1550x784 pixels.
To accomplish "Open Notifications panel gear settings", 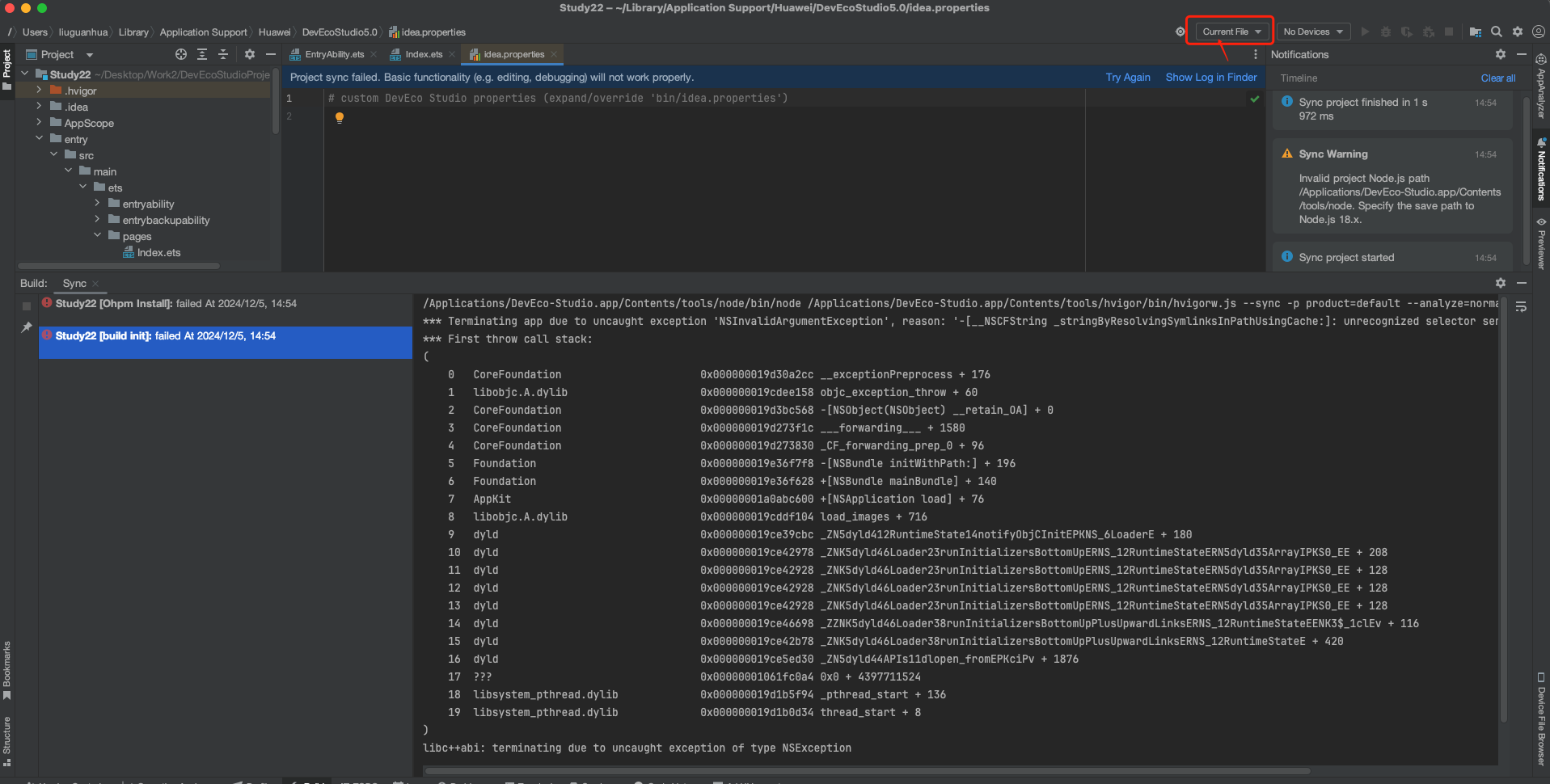I will click(1501, 54).
